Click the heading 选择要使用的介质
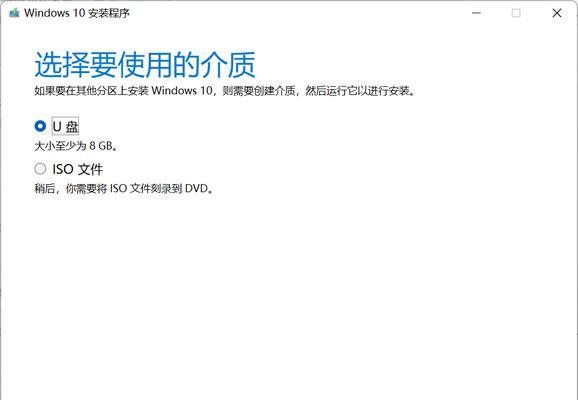This screenshot has width=578, height=400. [145, 65]
